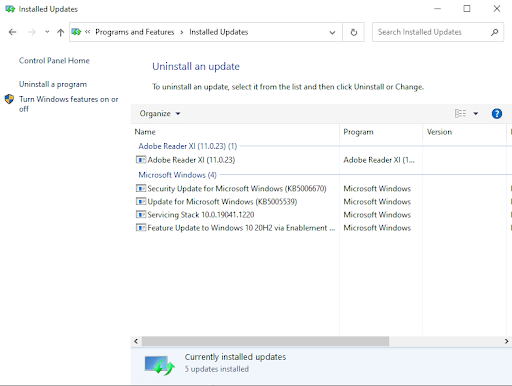Expand the address bar history dropdown

[332, 32]
